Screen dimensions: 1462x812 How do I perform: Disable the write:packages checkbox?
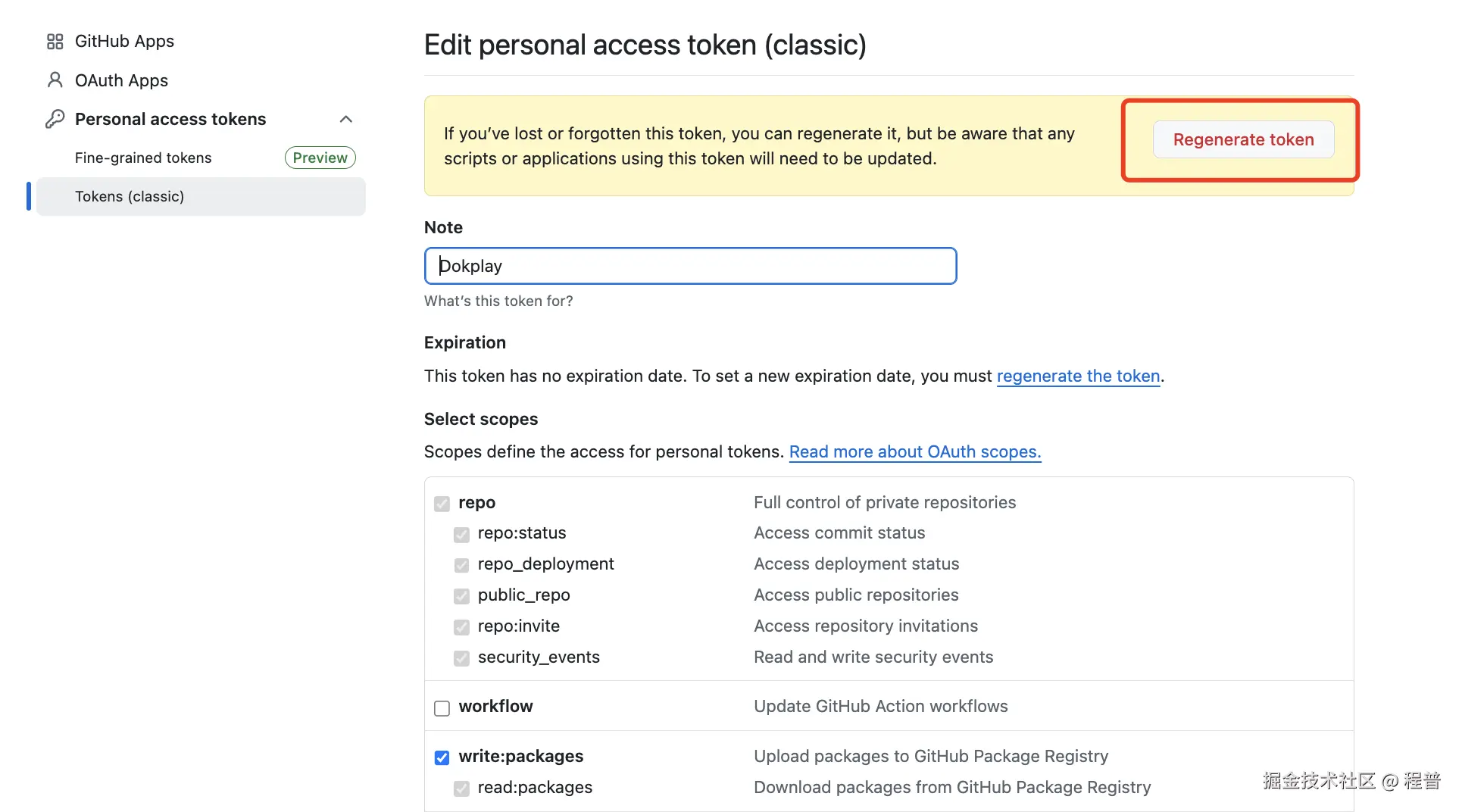click(442, 757)
